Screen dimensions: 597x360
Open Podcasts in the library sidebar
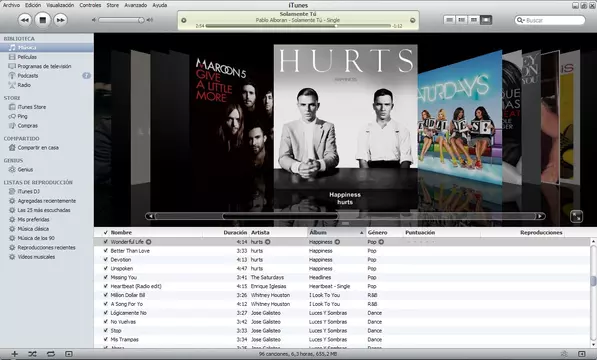[x=28, y=76]
